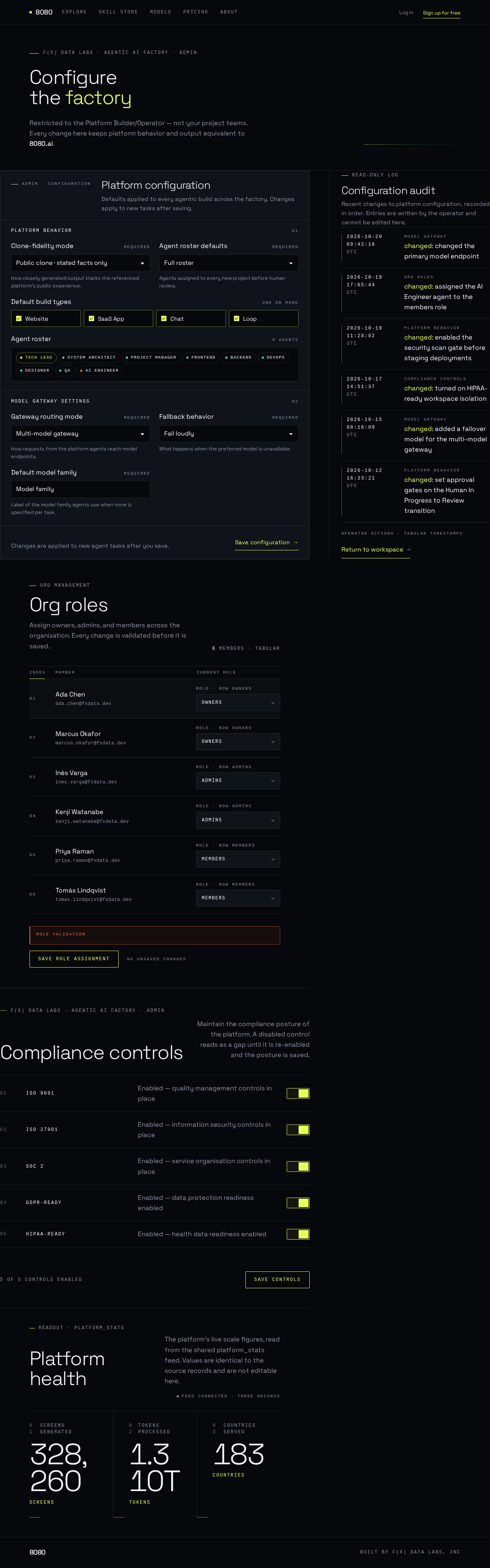
Task: Click Sign up for free
Action: [x=441, y=13]
